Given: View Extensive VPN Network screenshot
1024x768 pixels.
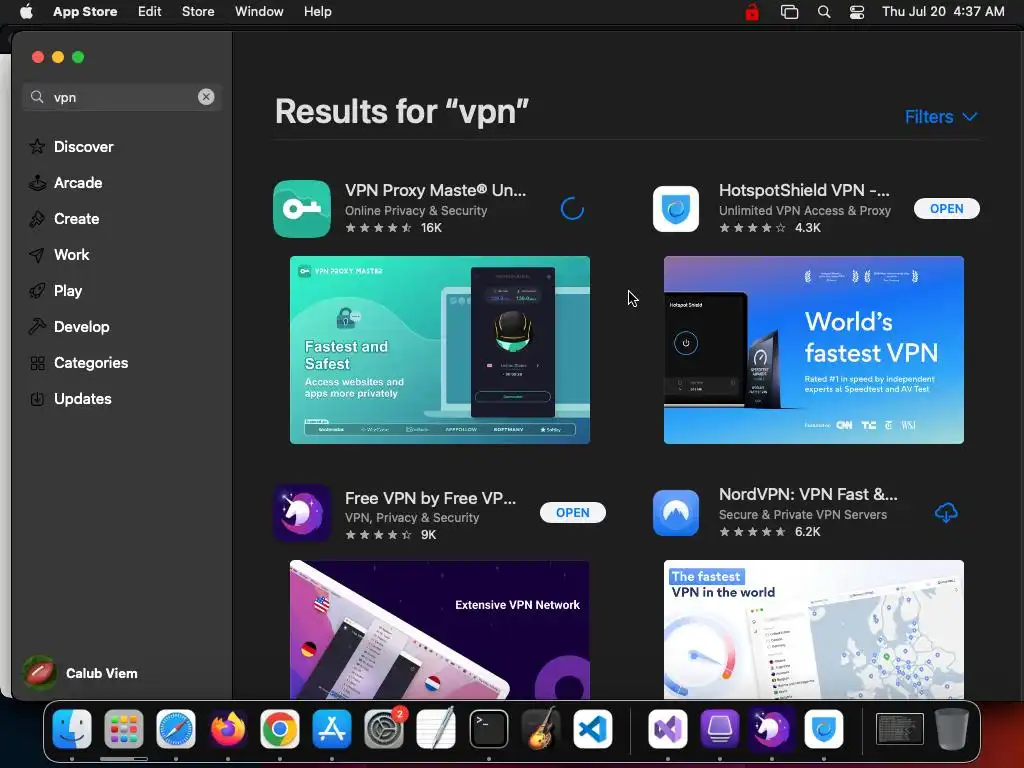Looking at the screenshot, I should click(440, 629).
